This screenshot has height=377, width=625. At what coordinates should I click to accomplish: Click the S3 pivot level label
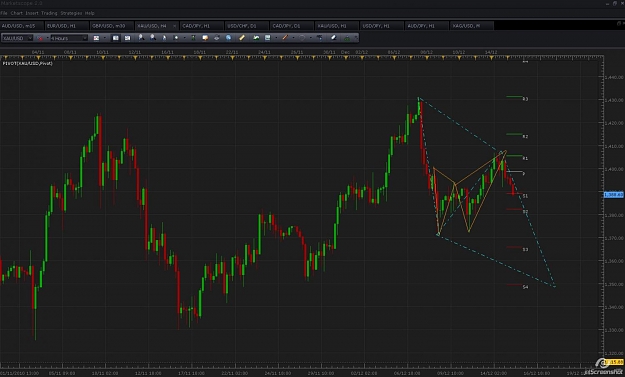click(525, 249)
